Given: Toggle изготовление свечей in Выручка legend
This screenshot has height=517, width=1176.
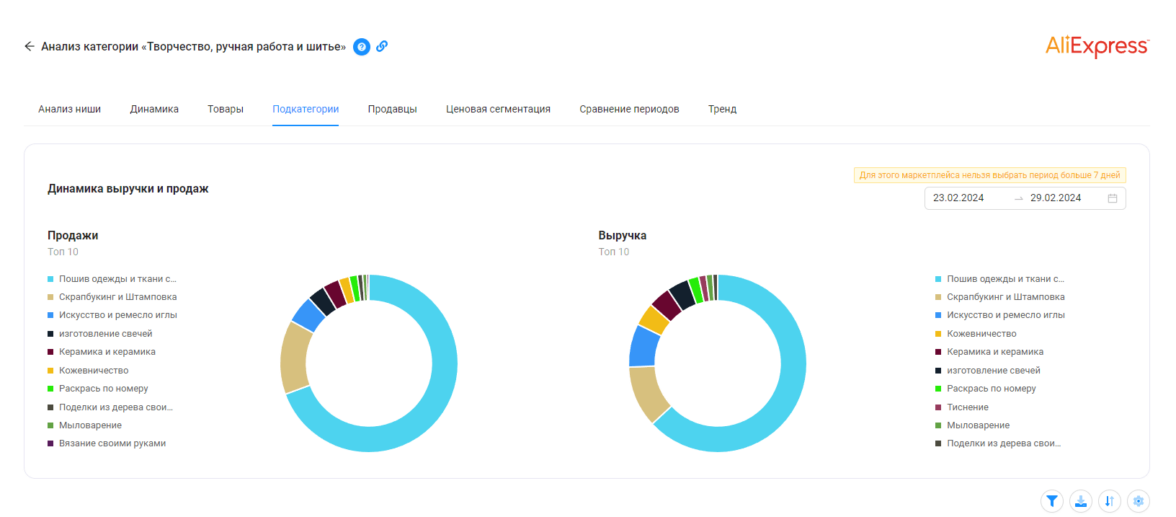Looking at the screenshot, I should tap(988, 370).
